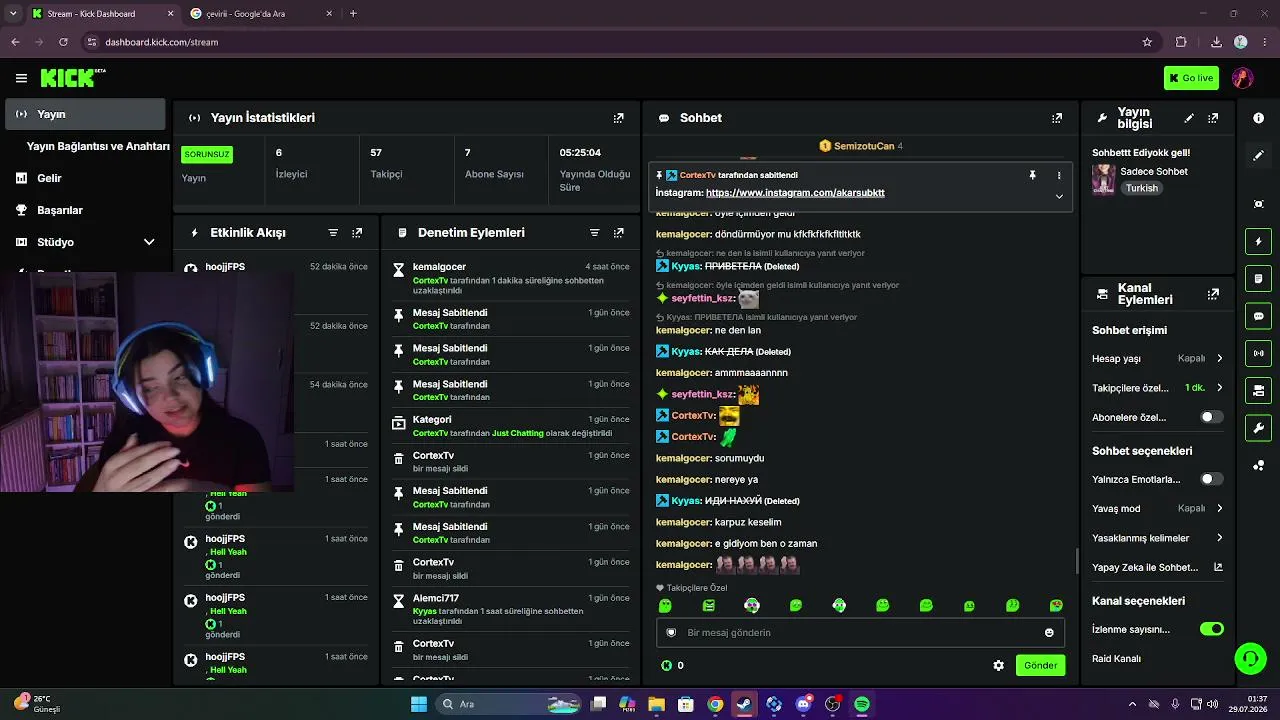
Task: Open Yavaş mod setting arrow
Action: click(1219, 508)
